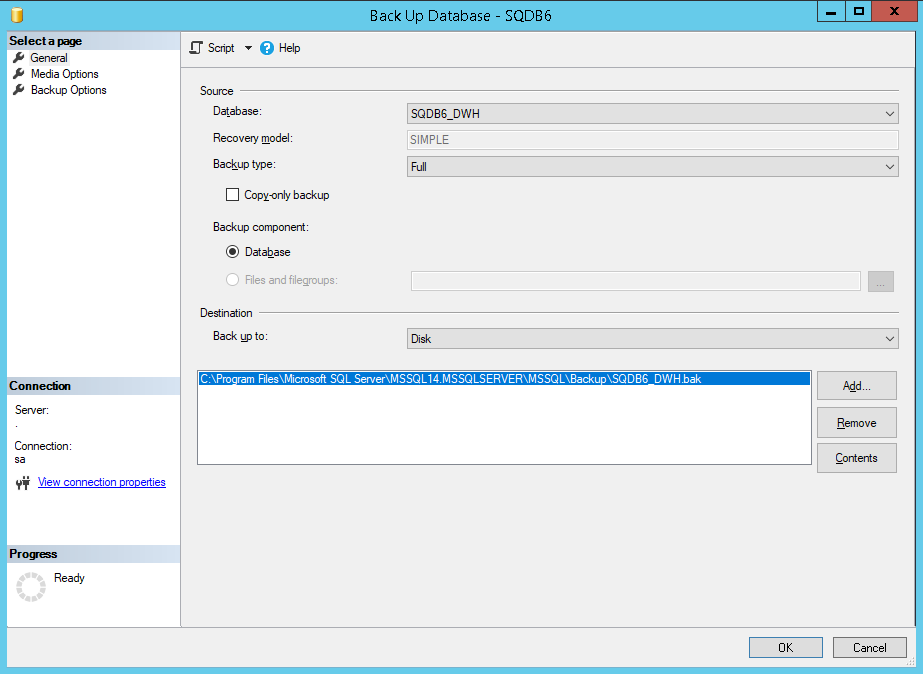Switch to the Media Options page

64,74
